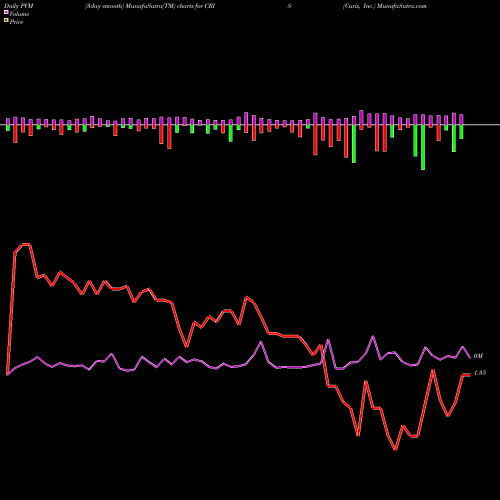Click the Volume legend label
The image size is (500, 500).
19,14
